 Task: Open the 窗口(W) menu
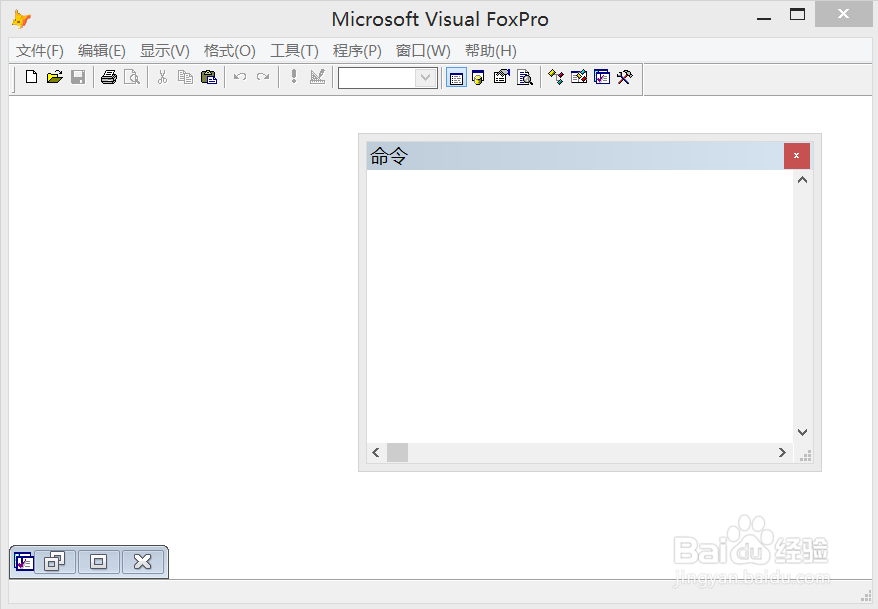click(423, 51)
